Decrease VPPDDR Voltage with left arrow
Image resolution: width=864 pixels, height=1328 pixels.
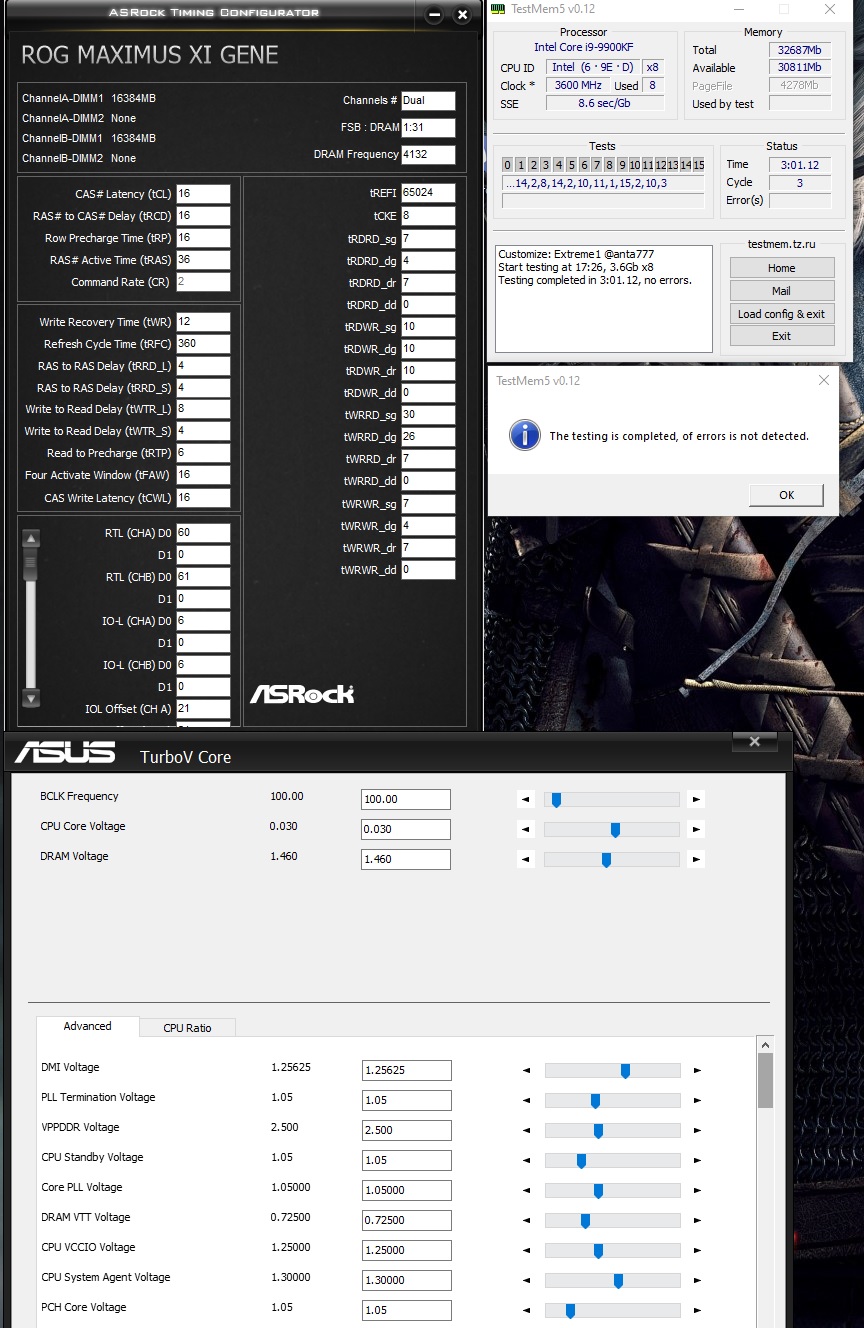point(527,1130)
